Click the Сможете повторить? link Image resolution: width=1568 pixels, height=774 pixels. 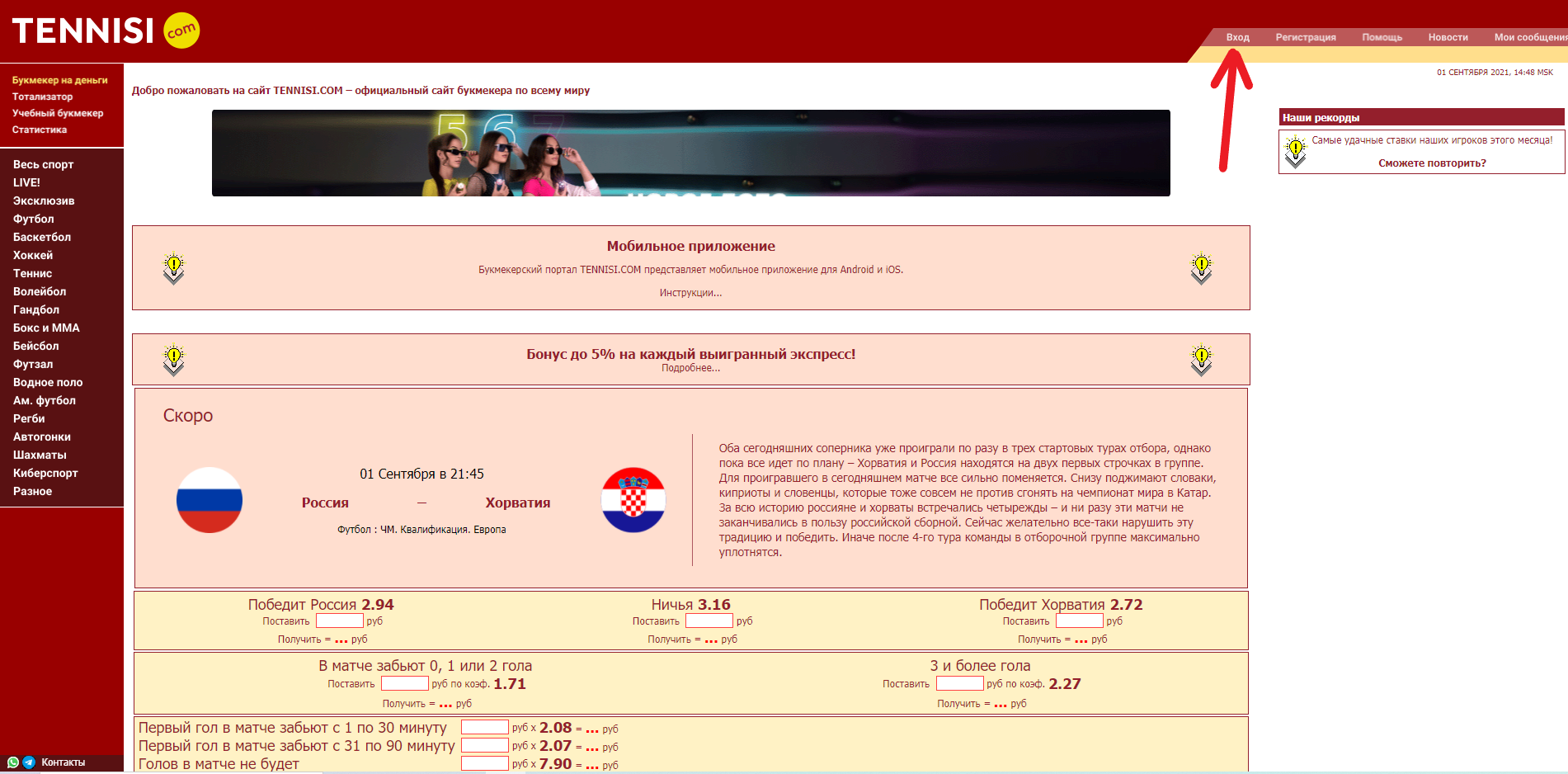click(x=1432, y=163)
